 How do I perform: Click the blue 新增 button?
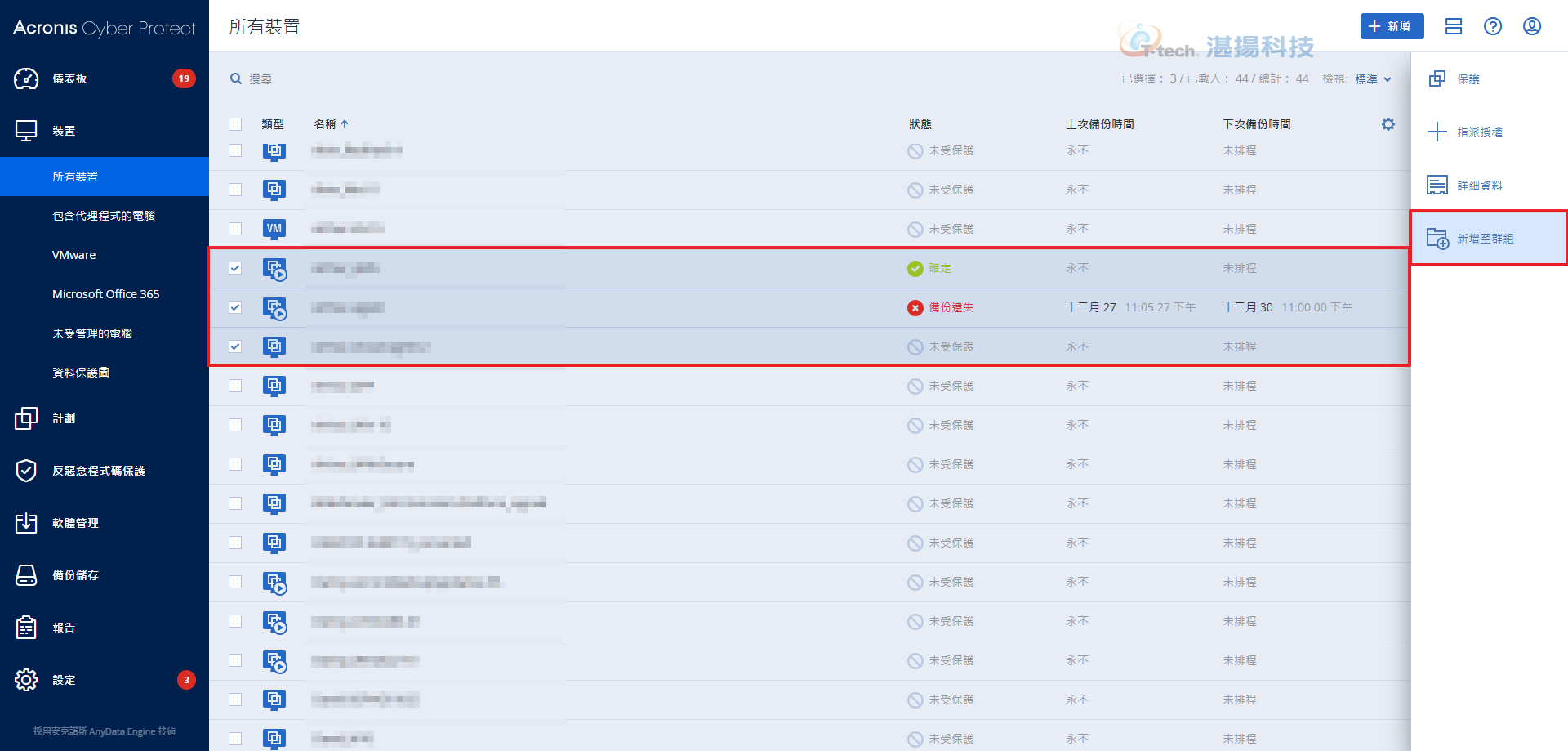coord(1392,26)
